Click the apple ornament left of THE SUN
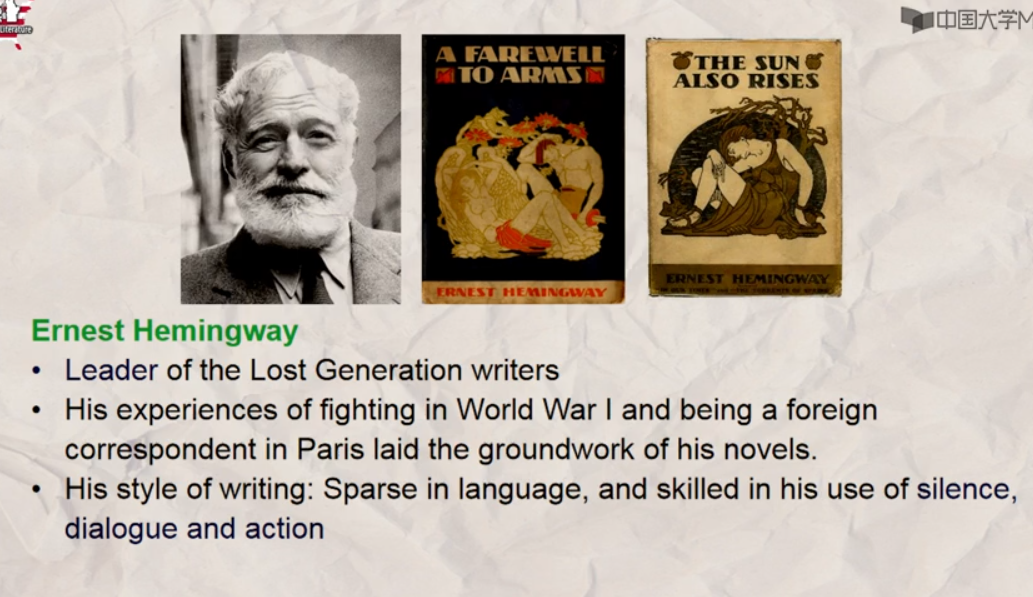Image resolution: width=1033 pixels, height=597 pixels. pos(682,61)
